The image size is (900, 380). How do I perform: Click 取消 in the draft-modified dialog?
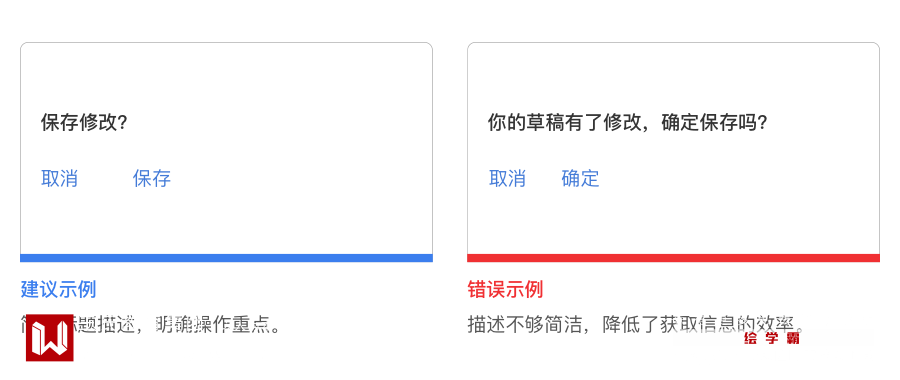pyautogui.click(x=507, y=179)
